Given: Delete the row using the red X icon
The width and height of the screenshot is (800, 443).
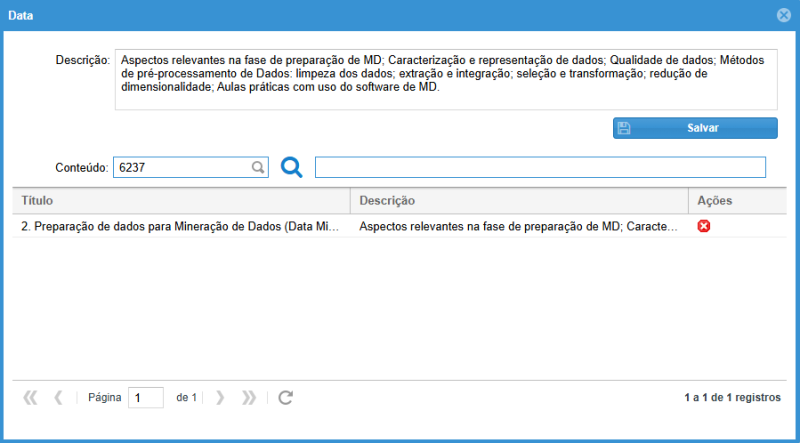Looking at the screenshot, I should click(x=704, y=227).
